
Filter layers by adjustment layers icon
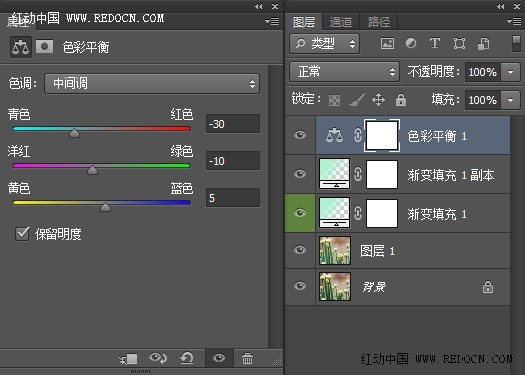(411, 43)
